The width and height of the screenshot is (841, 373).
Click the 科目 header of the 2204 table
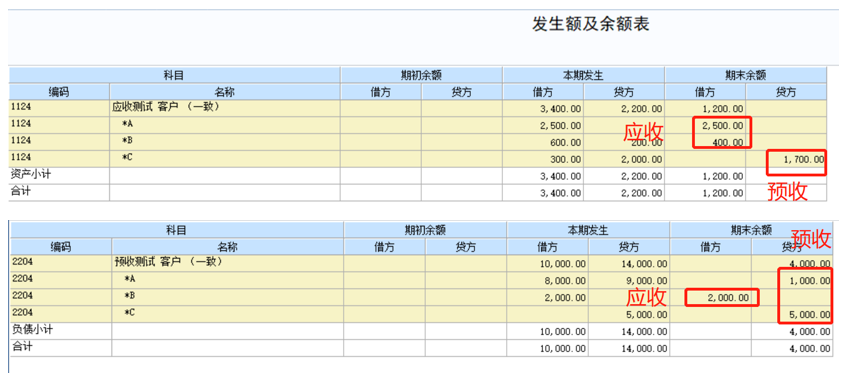(x=177, y=230)
